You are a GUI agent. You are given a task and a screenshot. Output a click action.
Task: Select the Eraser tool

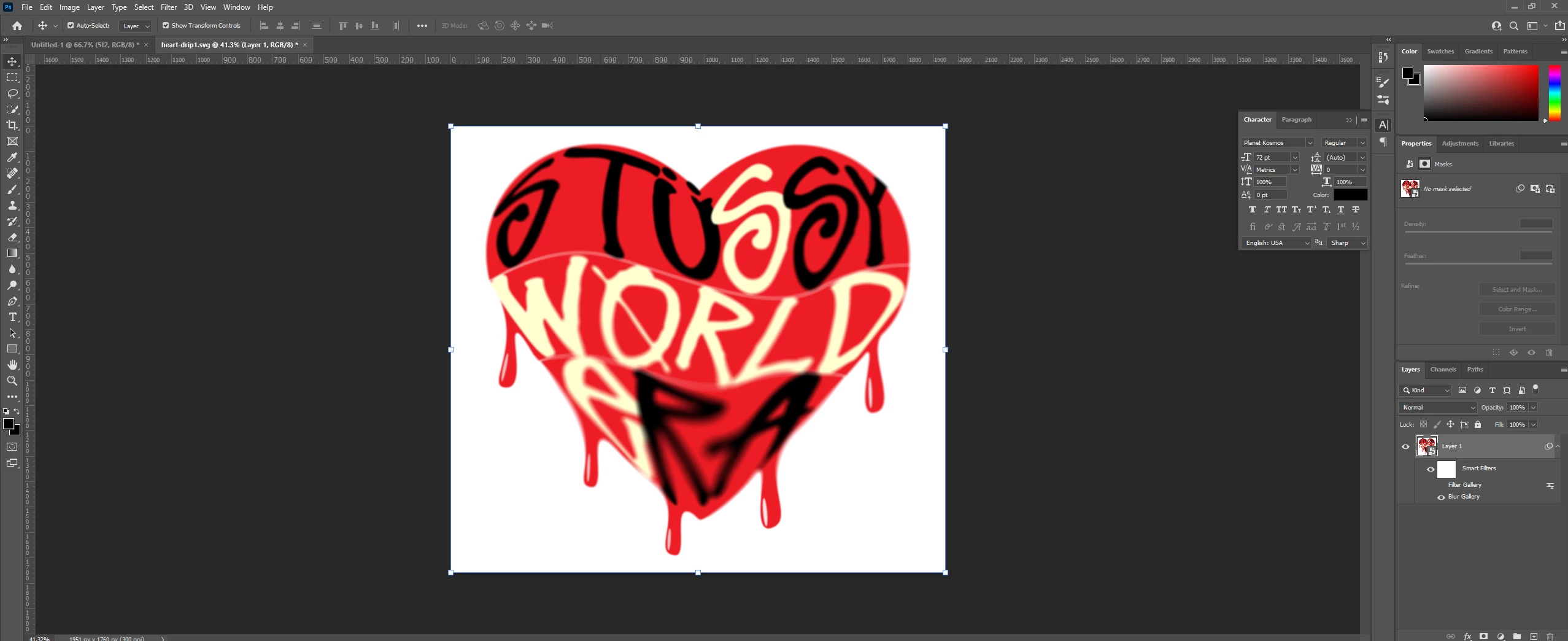click(x=12, y=237)
